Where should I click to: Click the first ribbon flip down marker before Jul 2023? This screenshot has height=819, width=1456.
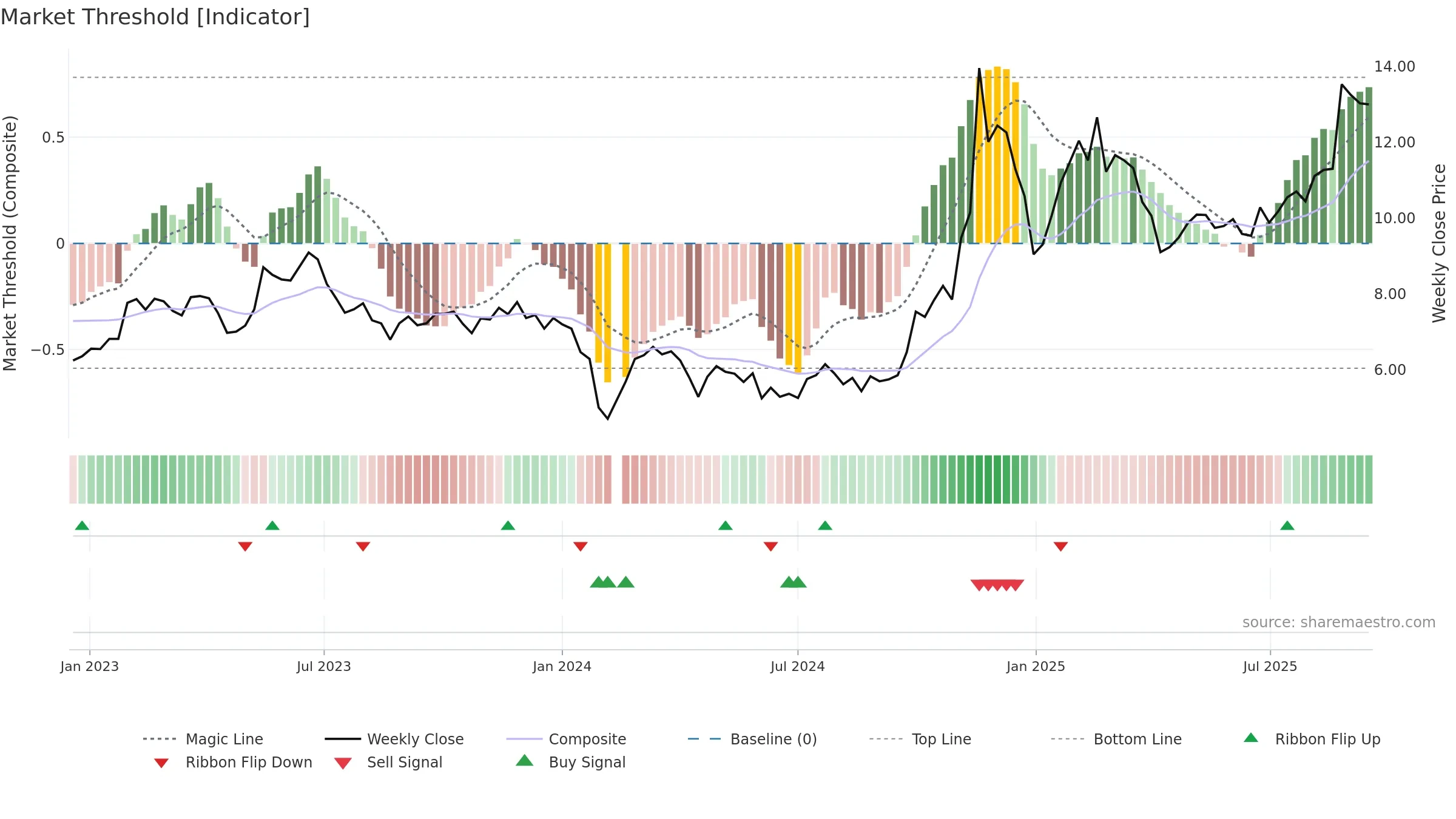245,547
